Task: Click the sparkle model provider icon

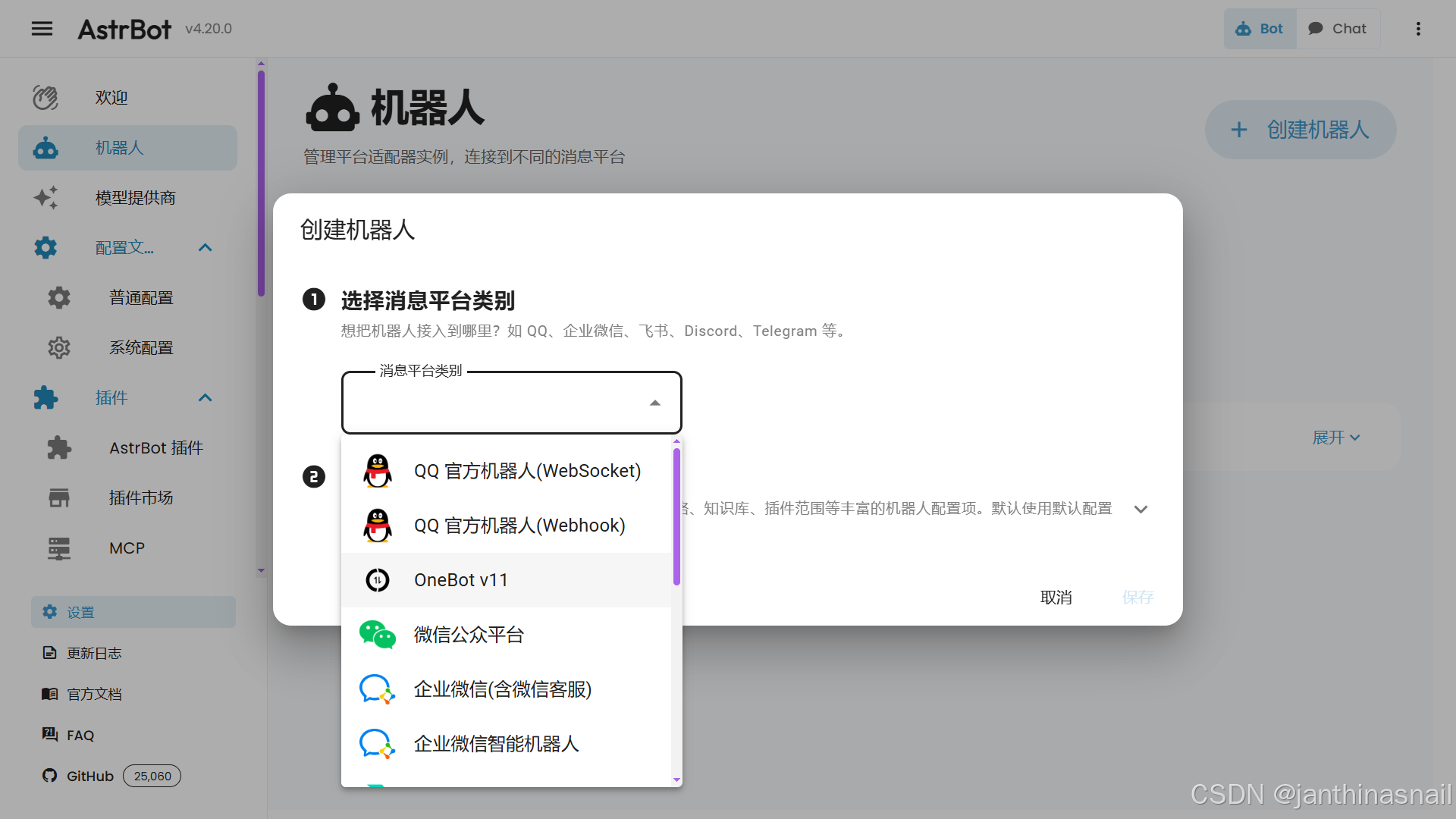Action: [x=45, y=198]
